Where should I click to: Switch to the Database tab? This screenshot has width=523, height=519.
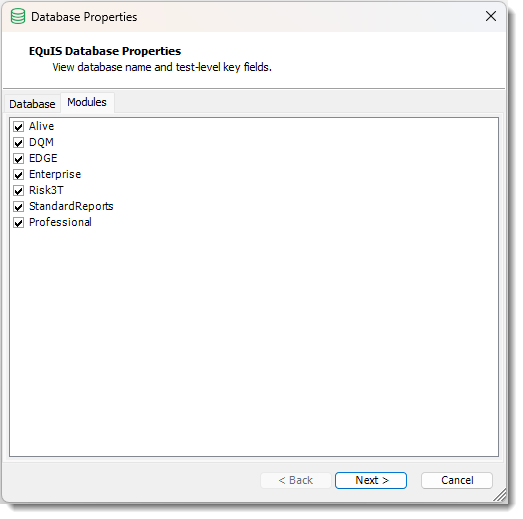[32, 104]
